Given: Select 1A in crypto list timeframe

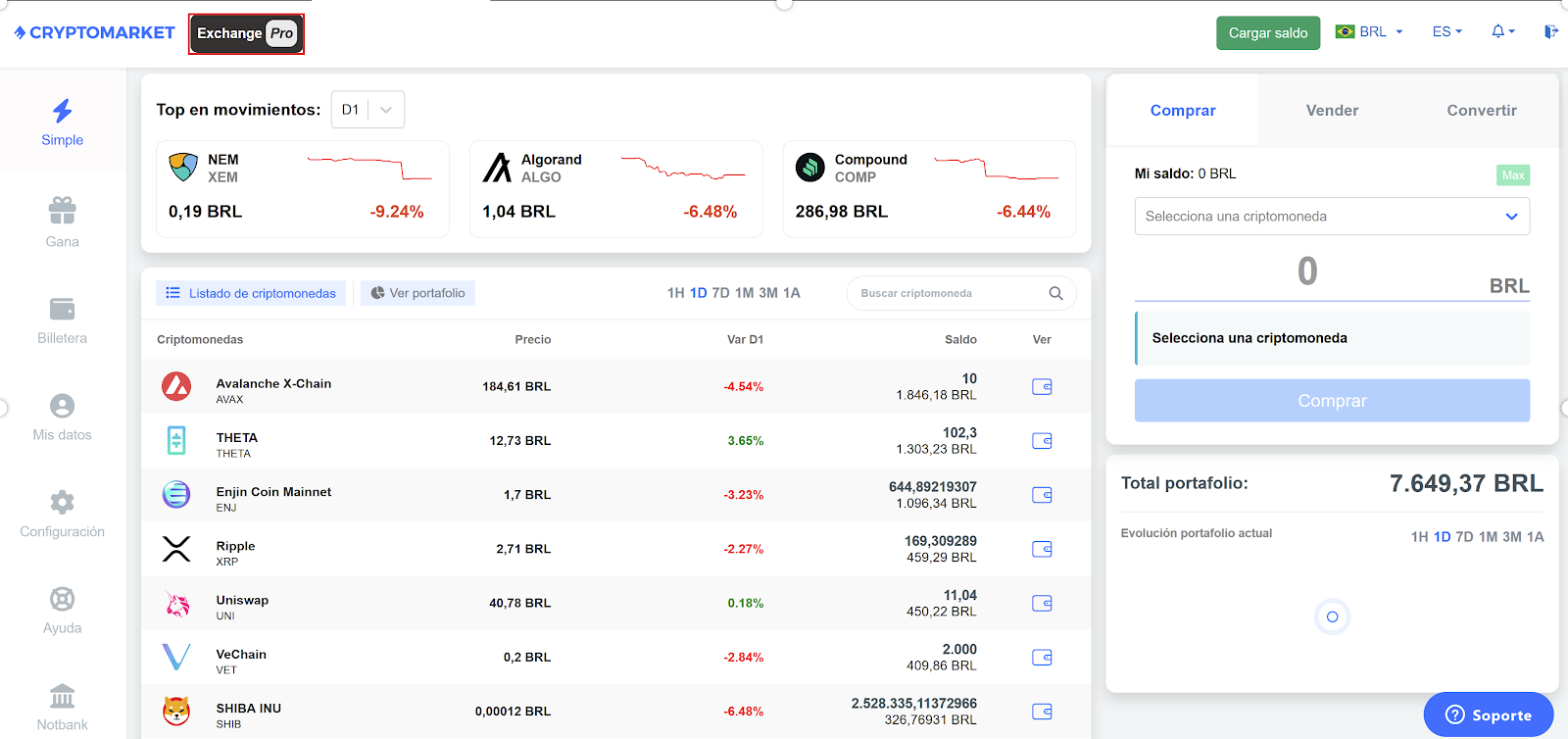Looking at the screenshot, I should pyautogui.click(x=792, y=293).
